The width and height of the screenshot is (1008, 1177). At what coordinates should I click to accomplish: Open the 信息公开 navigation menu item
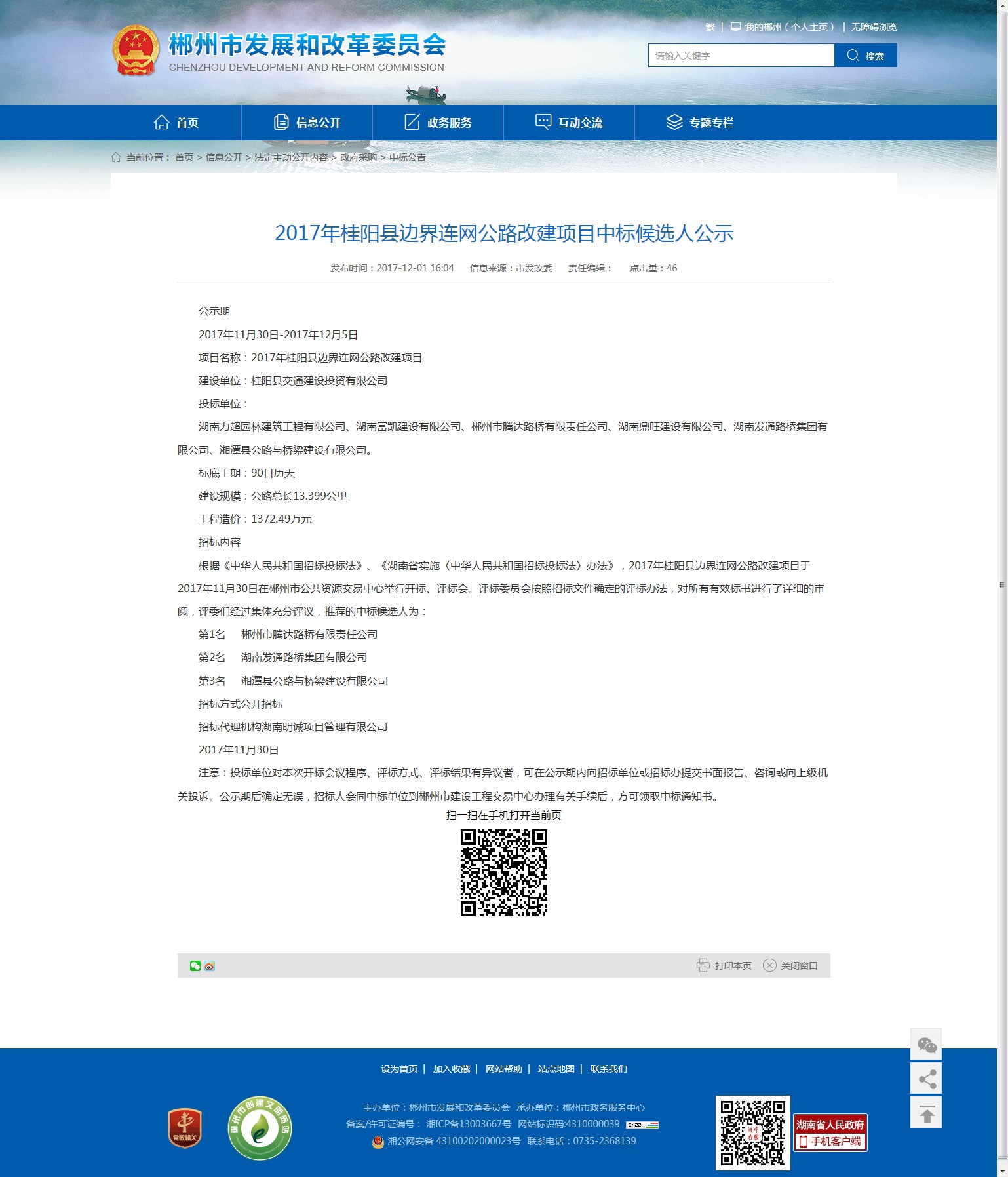[307, 123]
